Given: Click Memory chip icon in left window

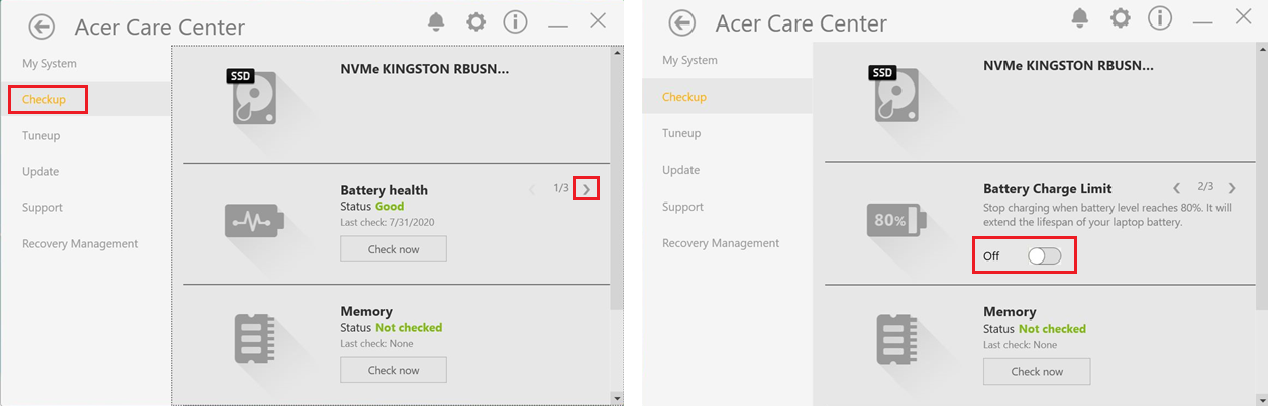Looking at the screenshot, I should tap(251, 338).
